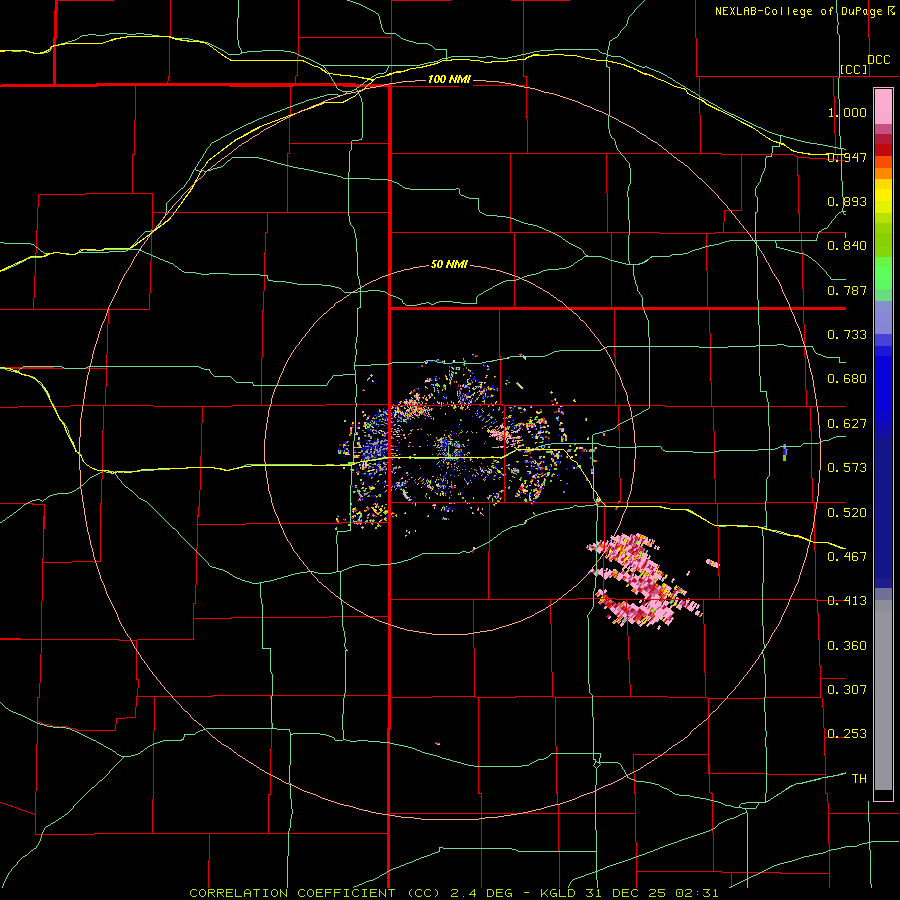Click the 0.520 legend value

847,513
